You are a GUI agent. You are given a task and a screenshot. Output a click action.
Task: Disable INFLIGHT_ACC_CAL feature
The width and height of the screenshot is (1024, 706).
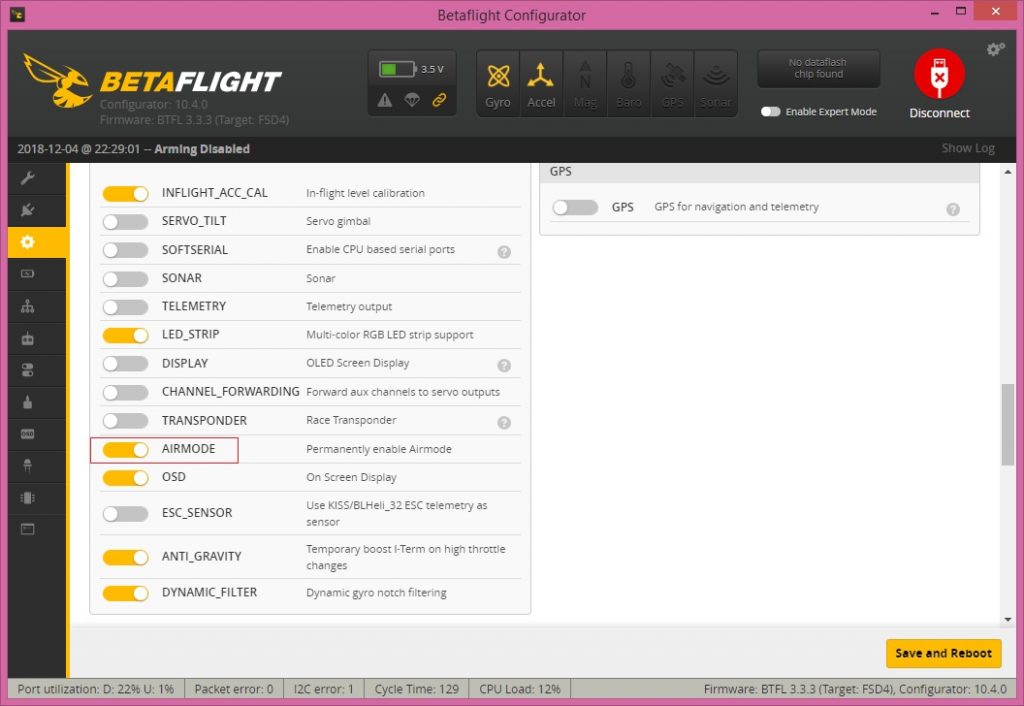coord(125,193)
